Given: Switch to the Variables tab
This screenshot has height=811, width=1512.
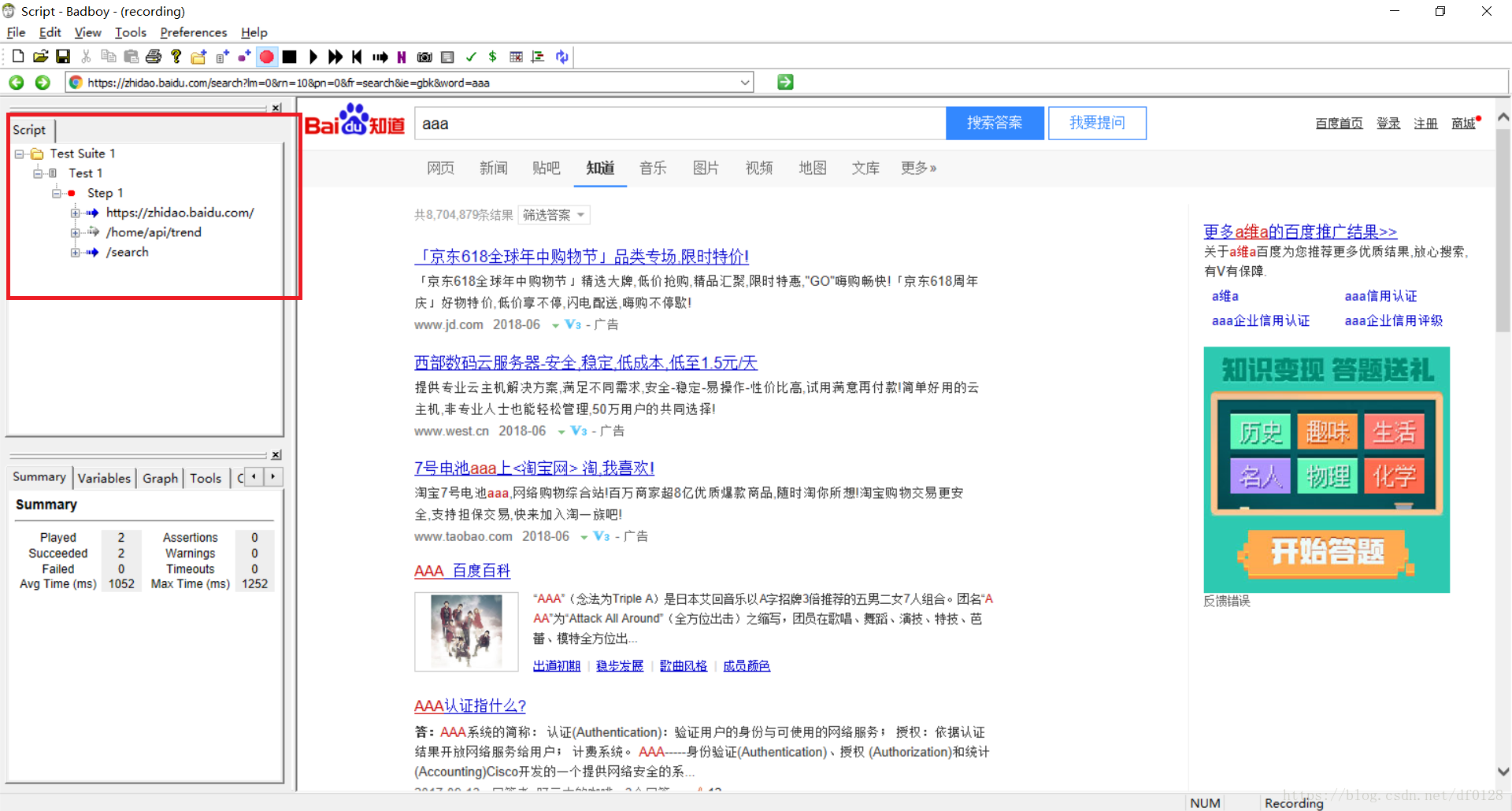Looking at the screenshot, I should point(104,478).
